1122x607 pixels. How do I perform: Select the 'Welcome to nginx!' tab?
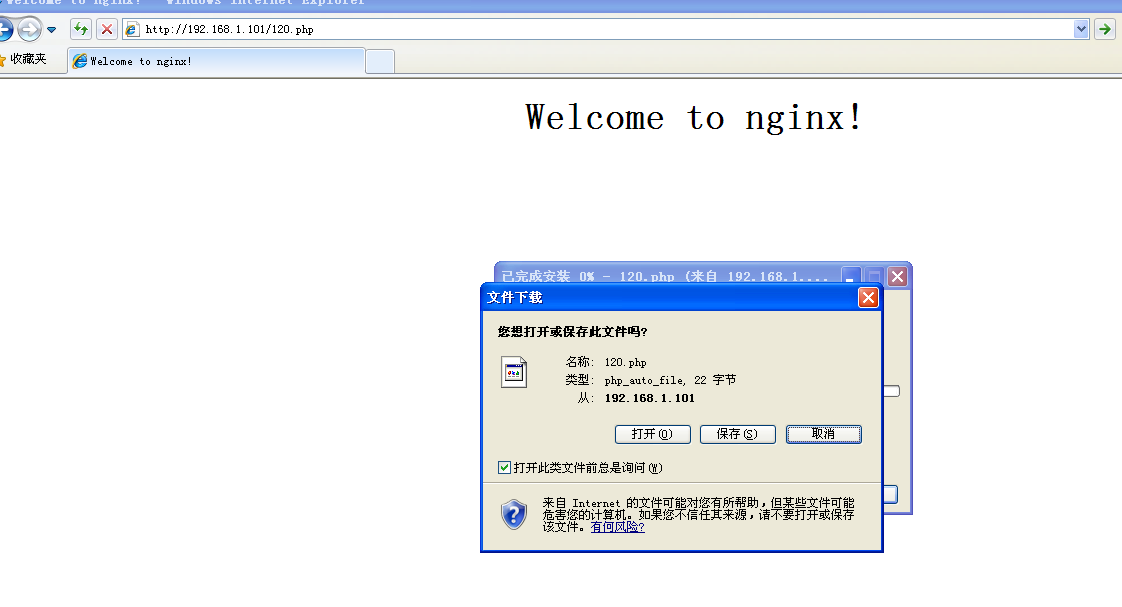click(216, 61)
